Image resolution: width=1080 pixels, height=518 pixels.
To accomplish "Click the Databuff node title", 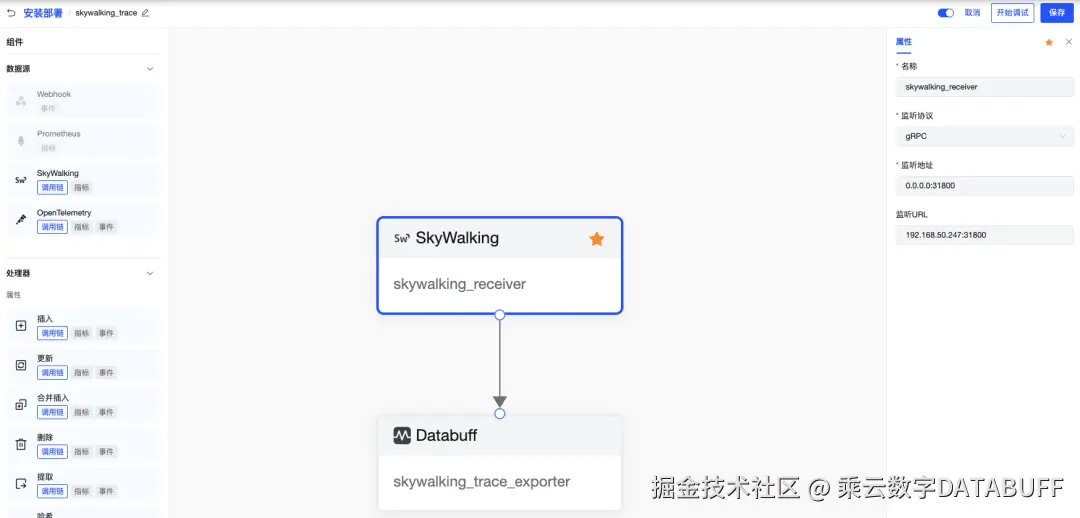I will click(x=446, y=435).
